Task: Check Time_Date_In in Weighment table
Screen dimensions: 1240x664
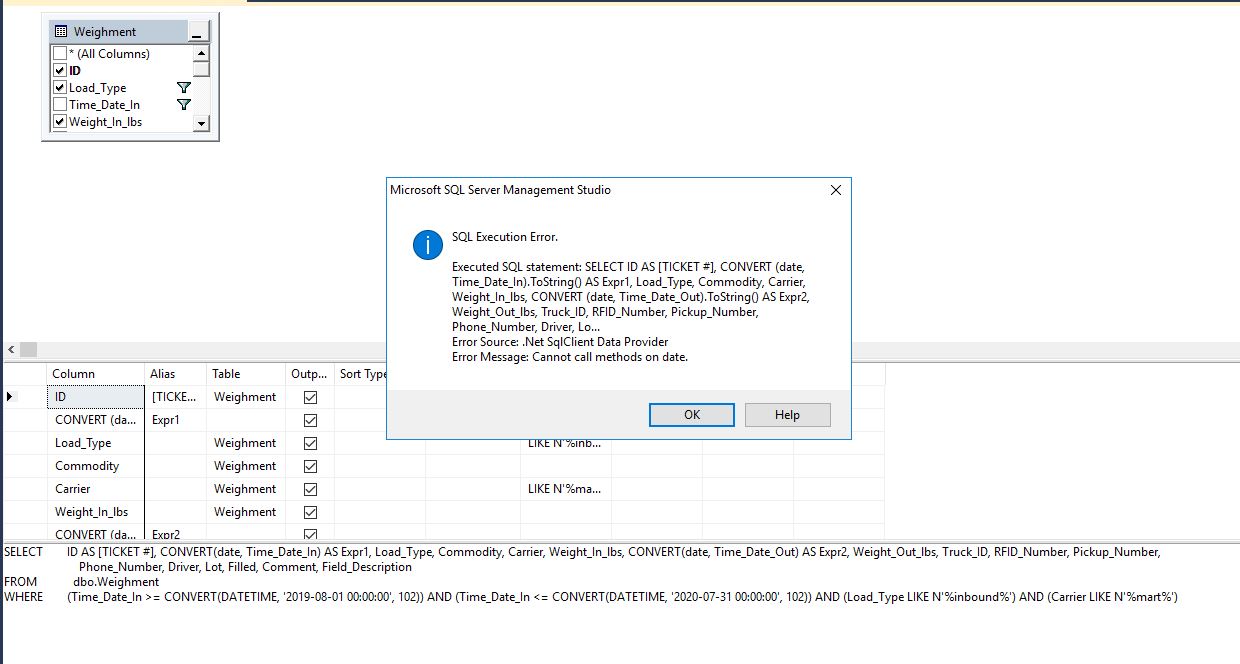Action: point(60,105)
